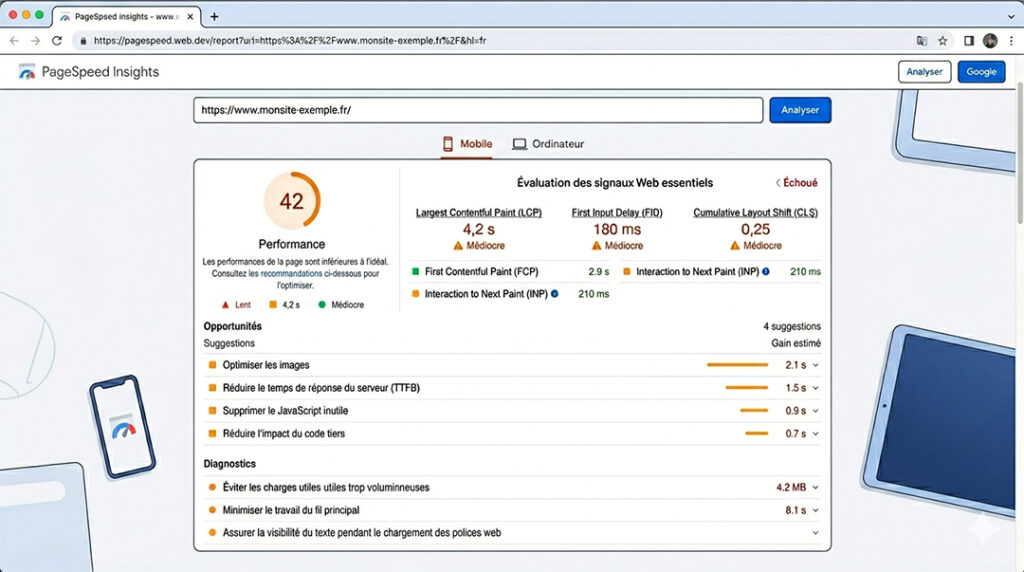
Task: Click the PageSpeed Insights logo
Action: tap(27, 72)
